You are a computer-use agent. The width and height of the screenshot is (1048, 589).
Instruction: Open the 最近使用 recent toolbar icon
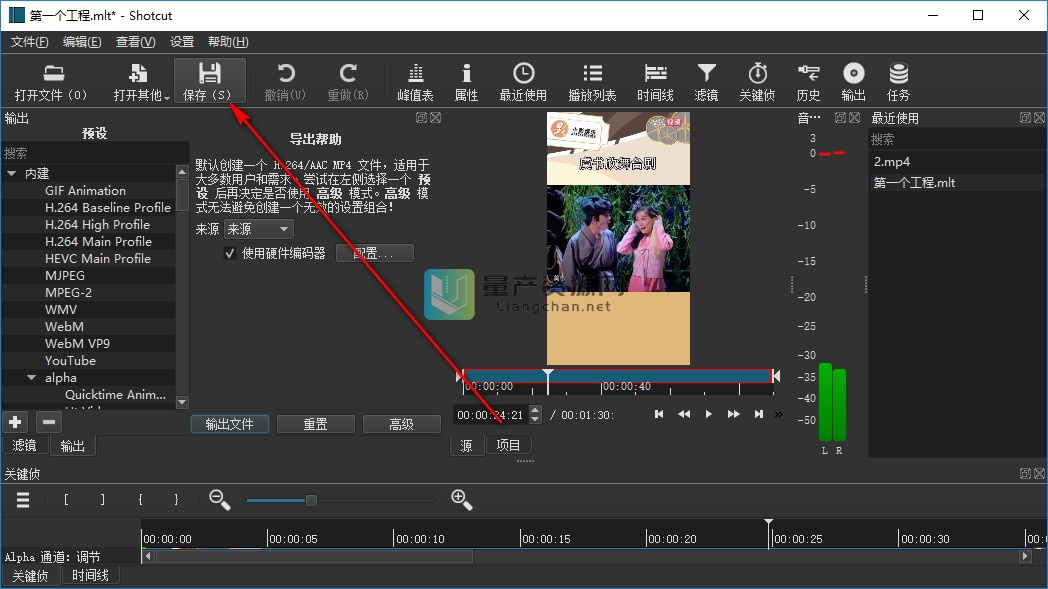(x=523, y=82)
